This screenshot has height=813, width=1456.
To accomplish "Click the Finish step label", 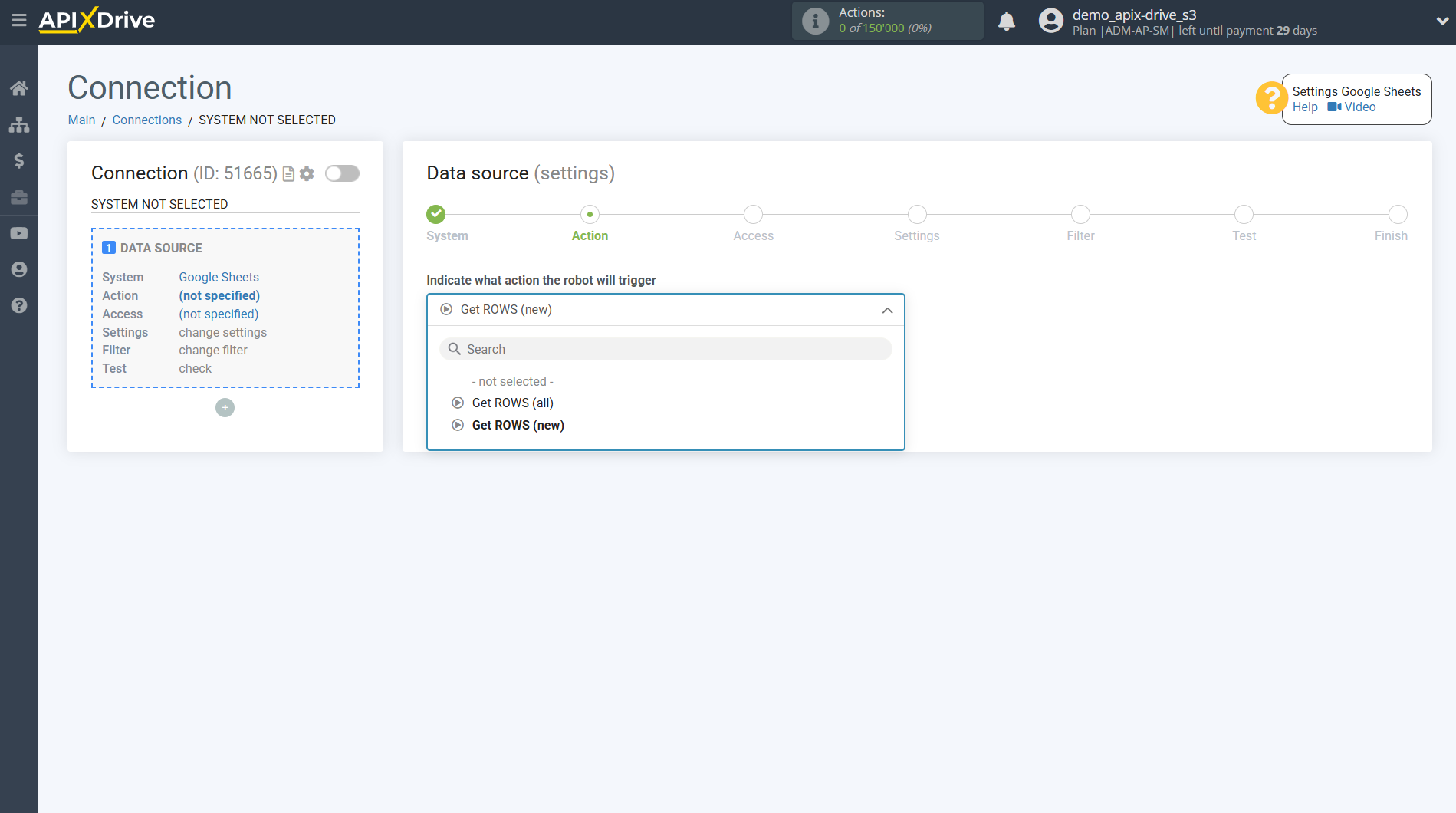I will (1391, 235).
